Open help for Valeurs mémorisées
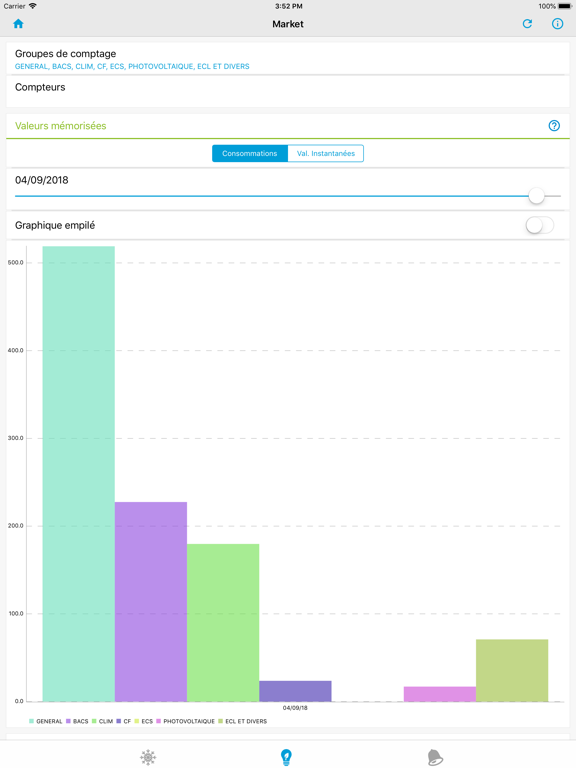 [x=554, y=126]
